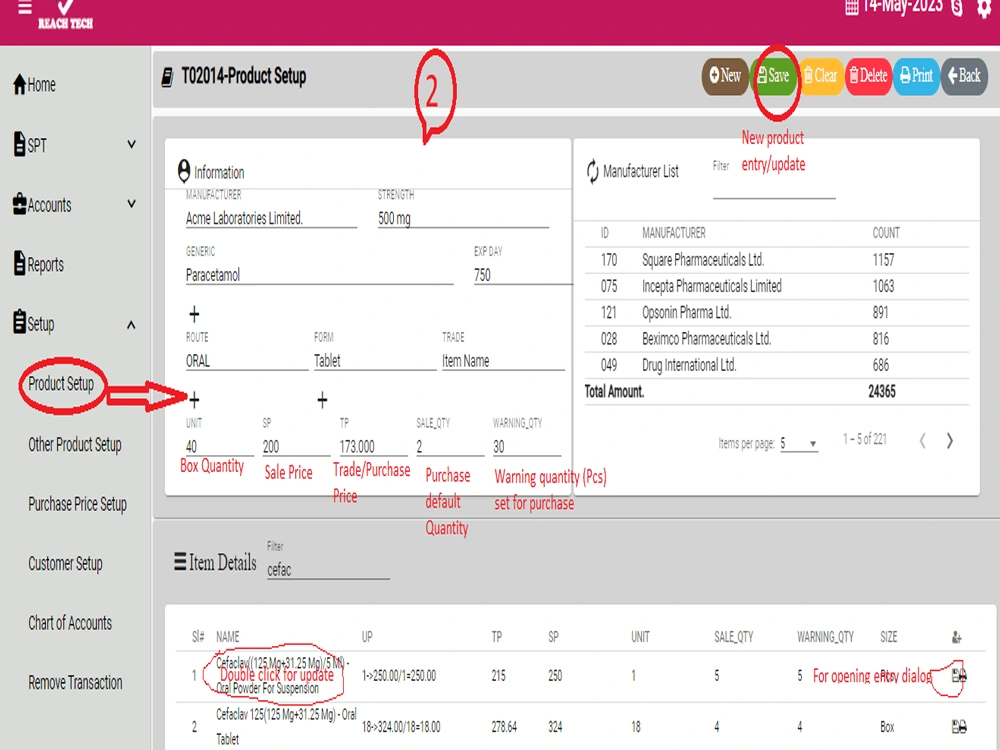Click the Setup clipboard icon
This screenshot has height=750, width=1000.
[19, 322]
